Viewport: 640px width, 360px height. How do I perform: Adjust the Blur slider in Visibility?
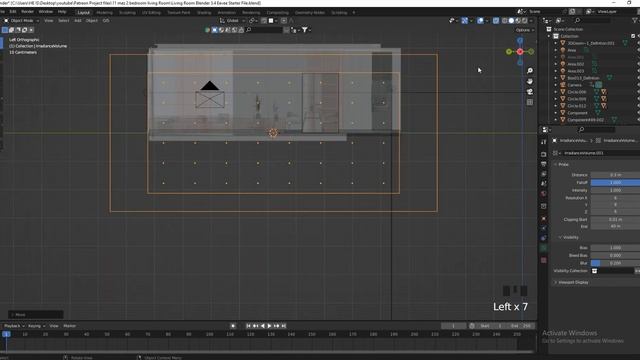point(615,263)
